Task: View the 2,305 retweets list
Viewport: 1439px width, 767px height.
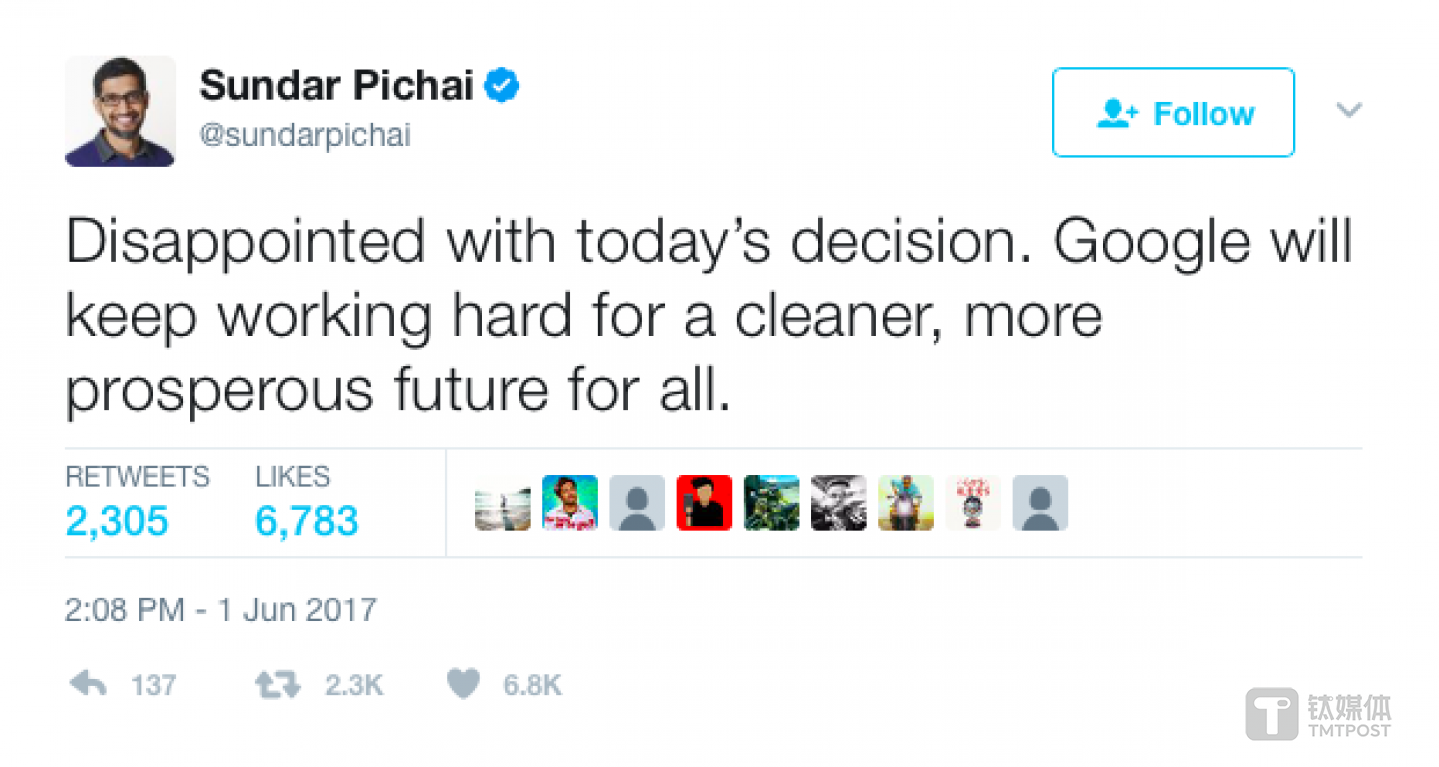Action: (x=117, y=521)
